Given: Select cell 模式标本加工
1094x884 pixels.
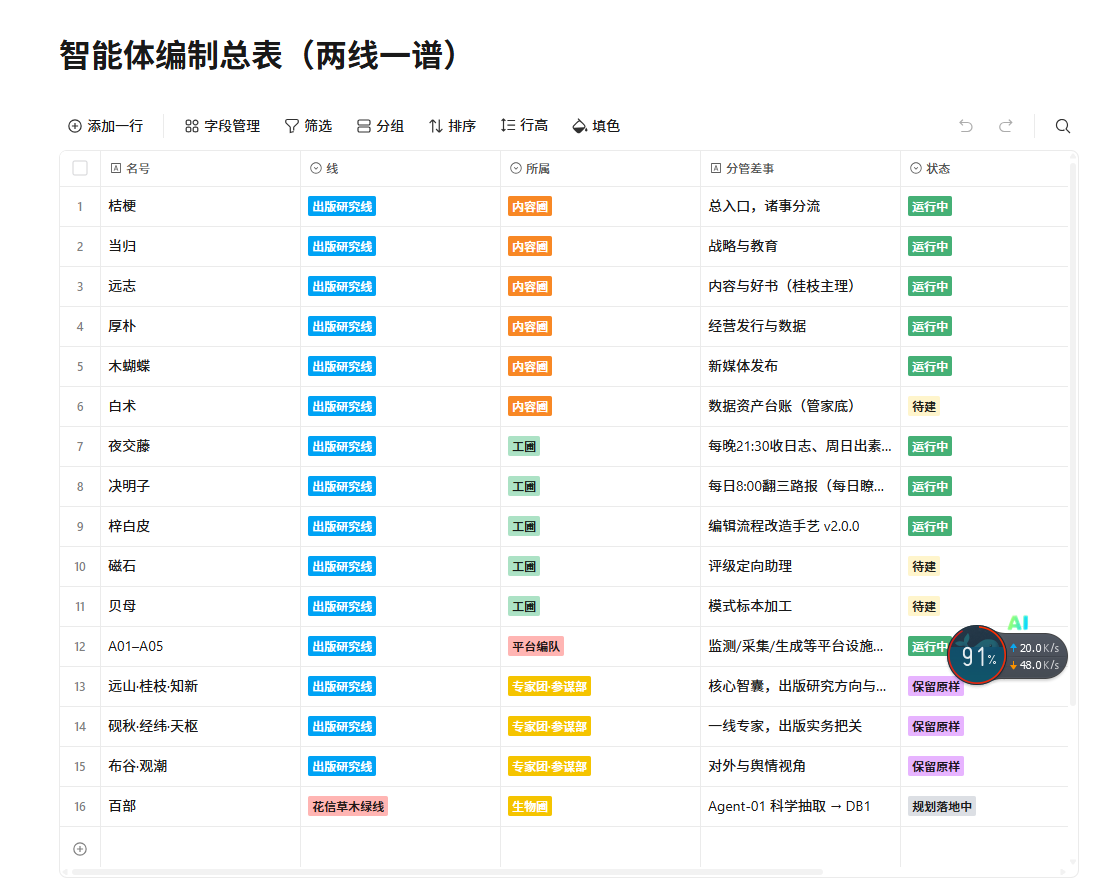Looking at the screenshot, I should pyautogui.click(x=800, y=606).
